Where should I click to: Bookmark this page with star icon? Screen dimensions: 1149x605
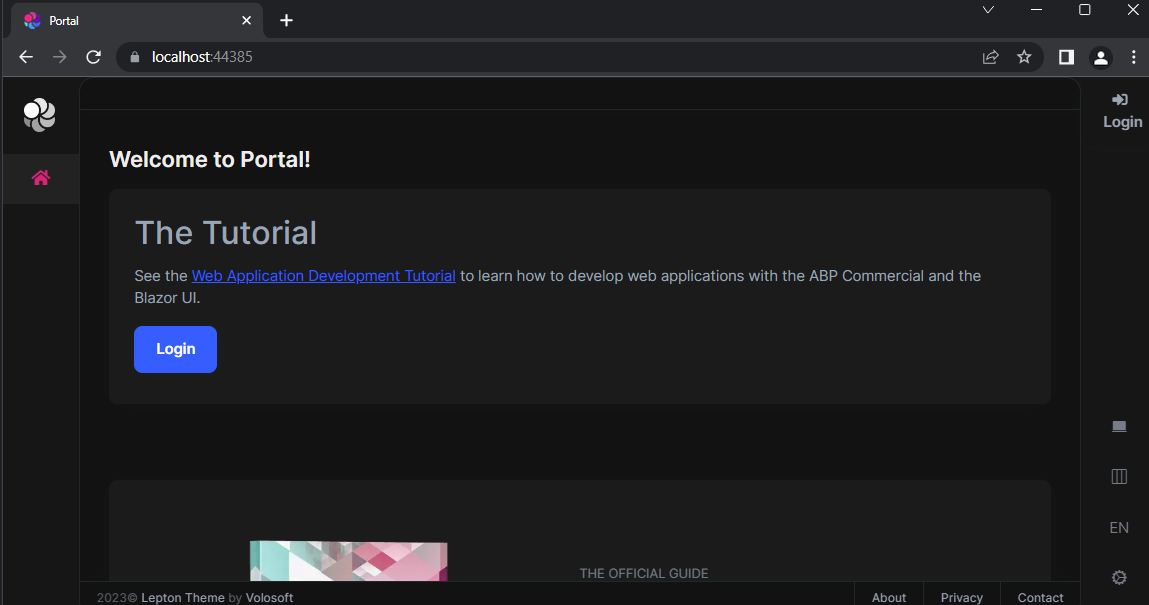click(x=1024, y=57)
